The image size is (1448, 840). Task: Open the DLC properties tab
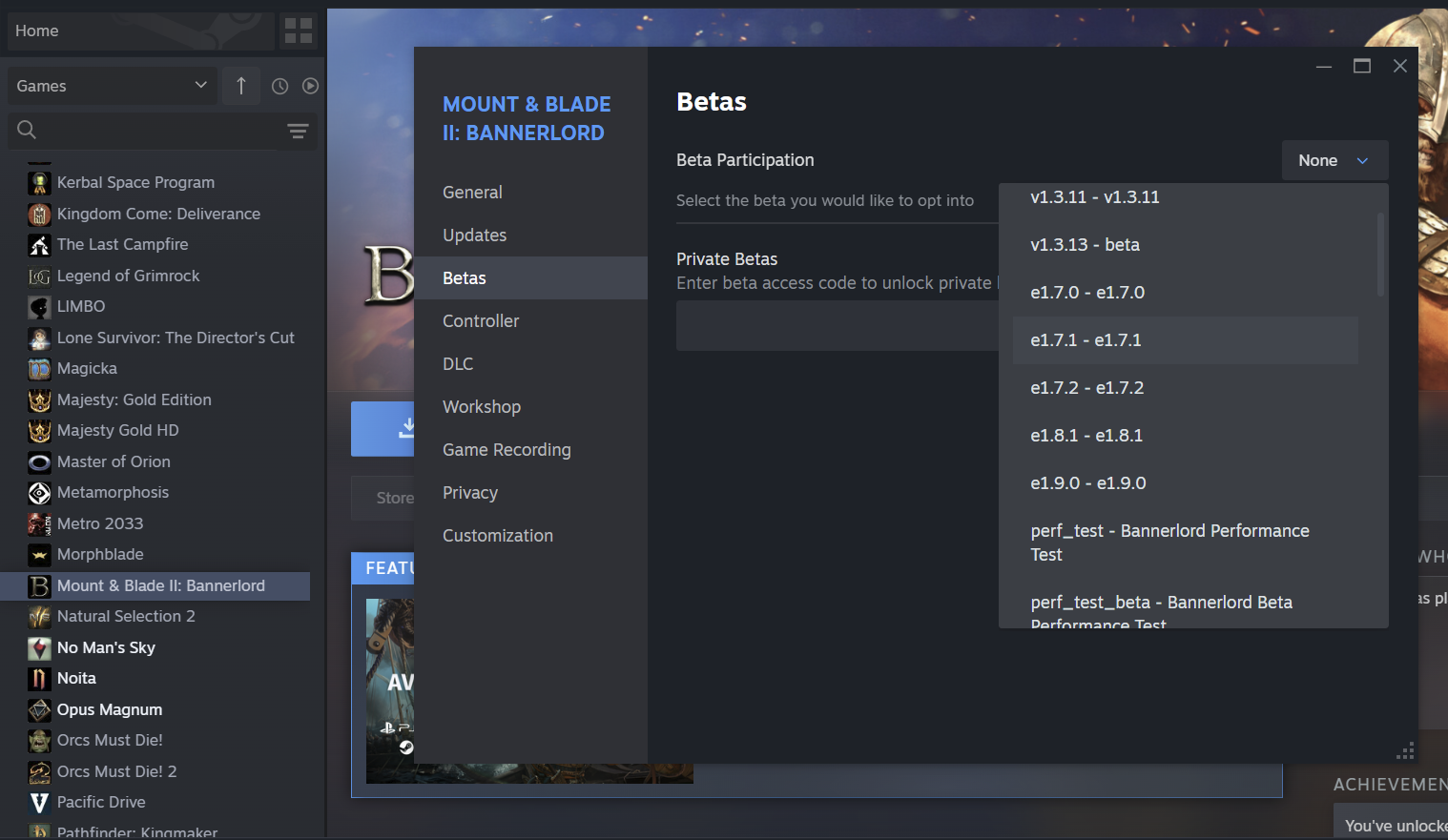[x=530, y=364]
